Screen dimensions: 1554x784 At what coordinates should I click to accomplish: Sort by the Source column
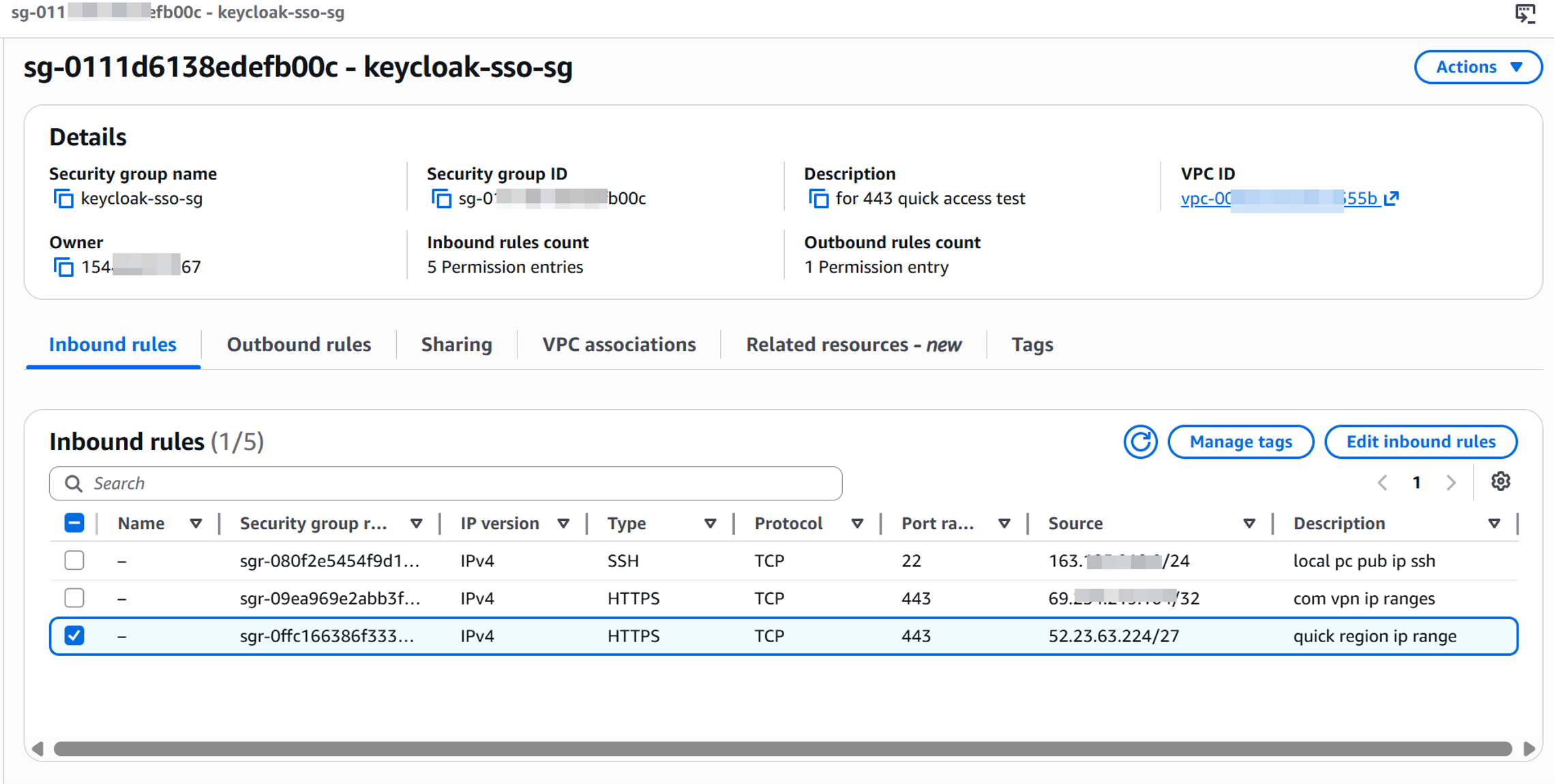pos(1249,524)
